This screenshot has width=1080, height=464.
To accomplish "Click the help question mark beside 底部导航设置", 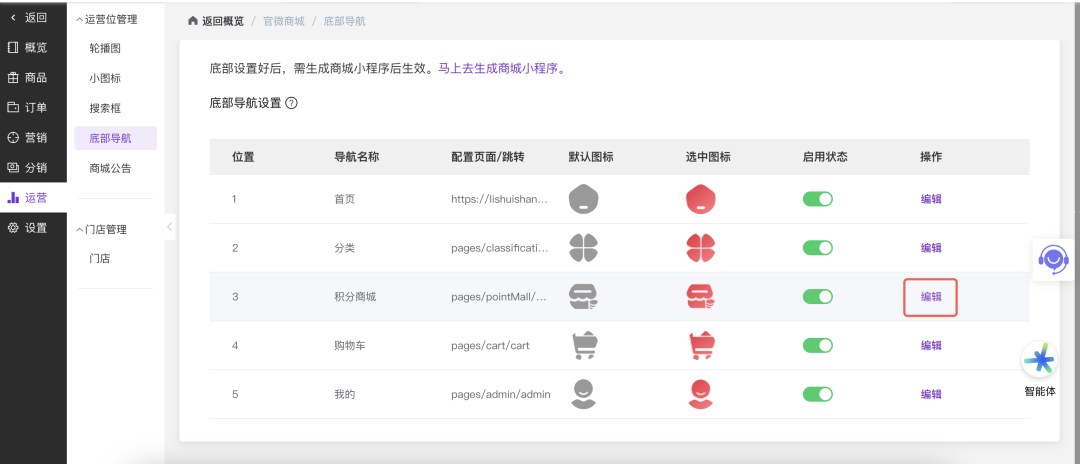I will click(292, 103).
